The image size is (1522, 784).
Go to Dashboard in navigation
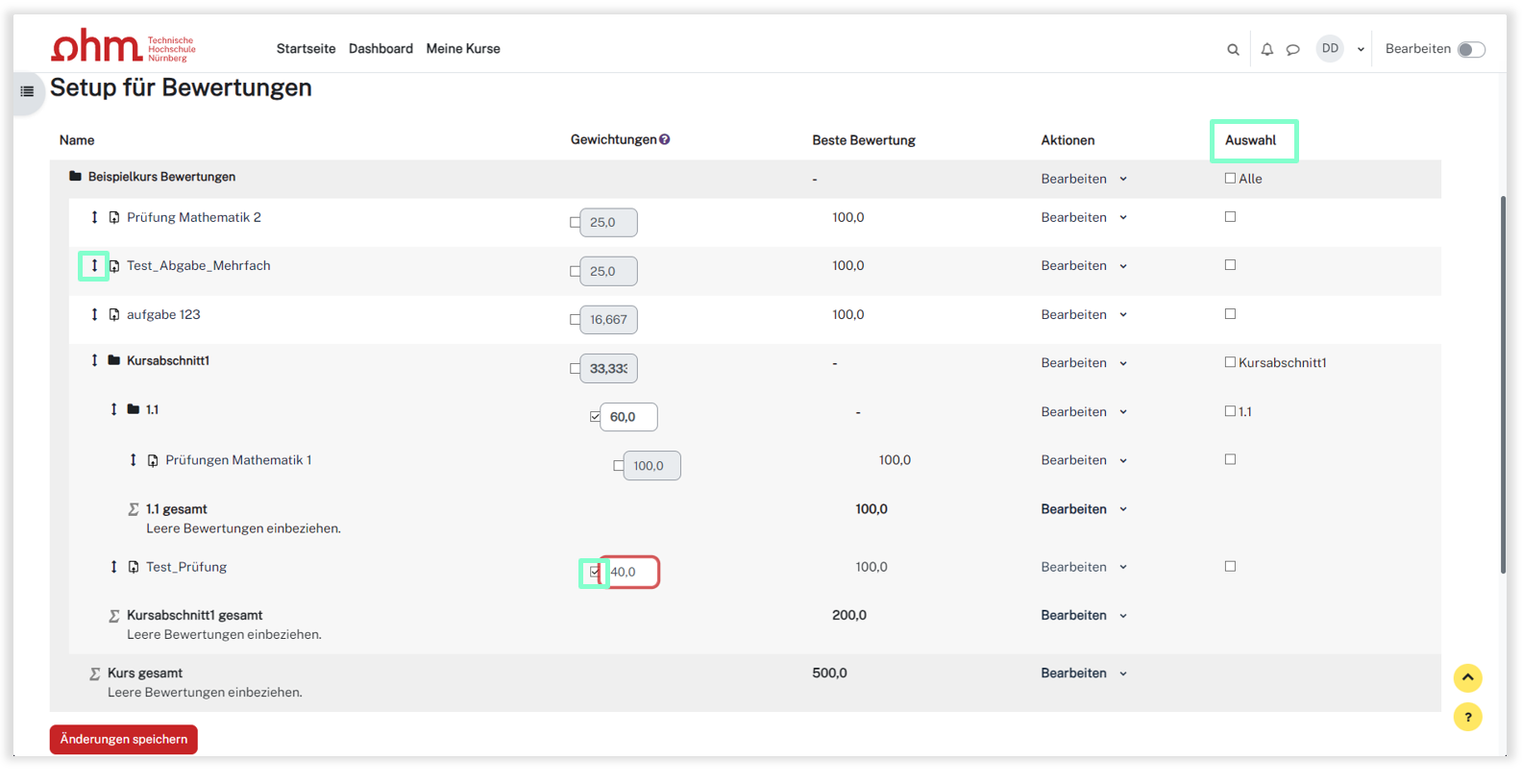(380, 49)
